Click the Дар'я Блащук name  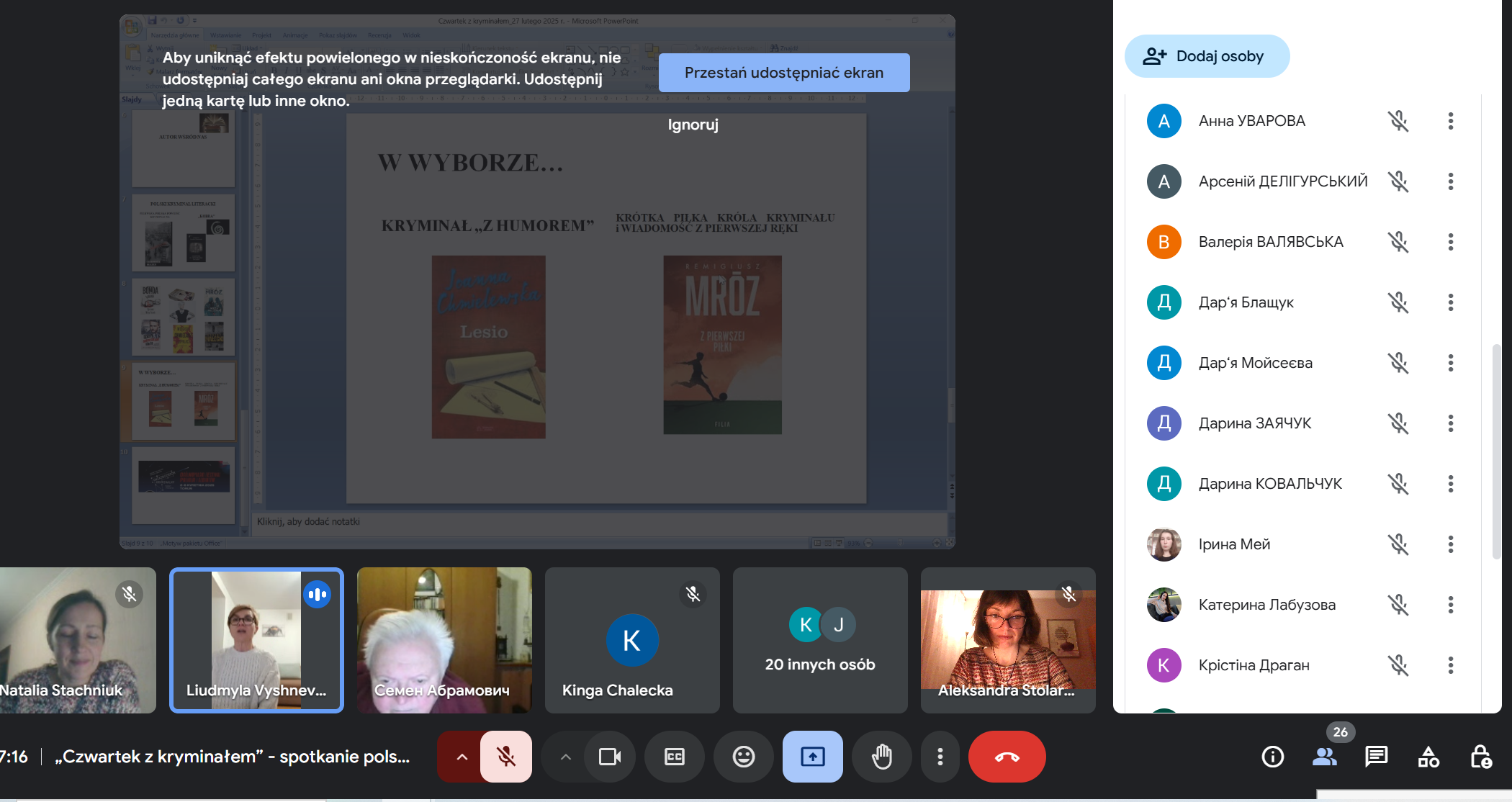(x=1246, y=302)
